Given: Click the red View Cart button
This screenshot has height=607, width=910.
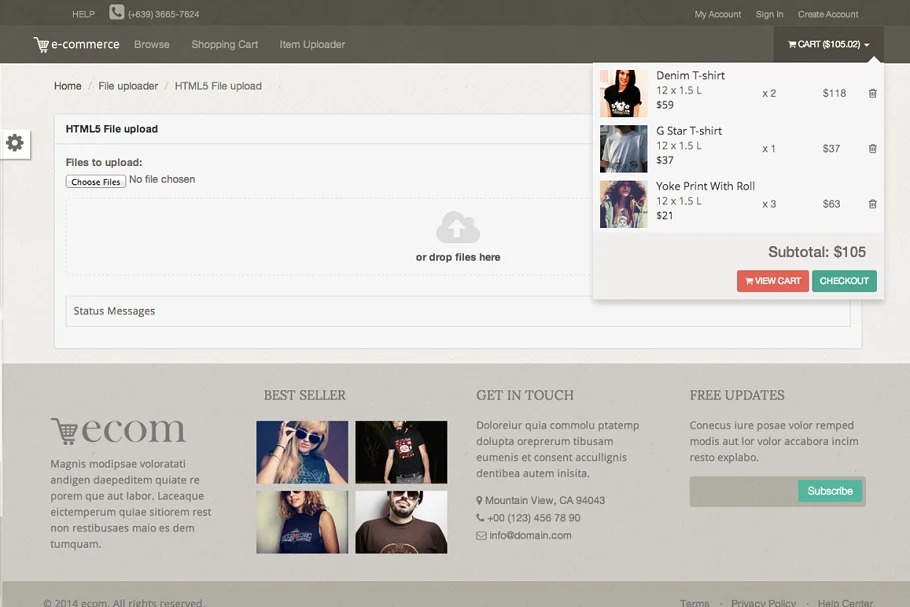Looking at the screenshot, I should (772, 281).
